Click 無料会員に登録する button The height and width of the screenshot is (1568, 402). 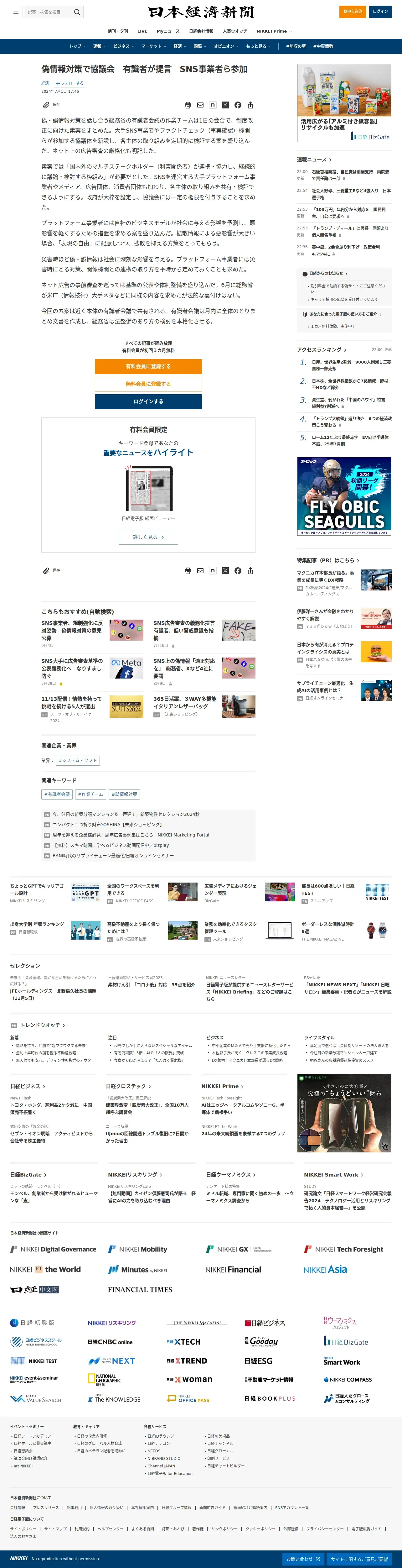[148, 384]
